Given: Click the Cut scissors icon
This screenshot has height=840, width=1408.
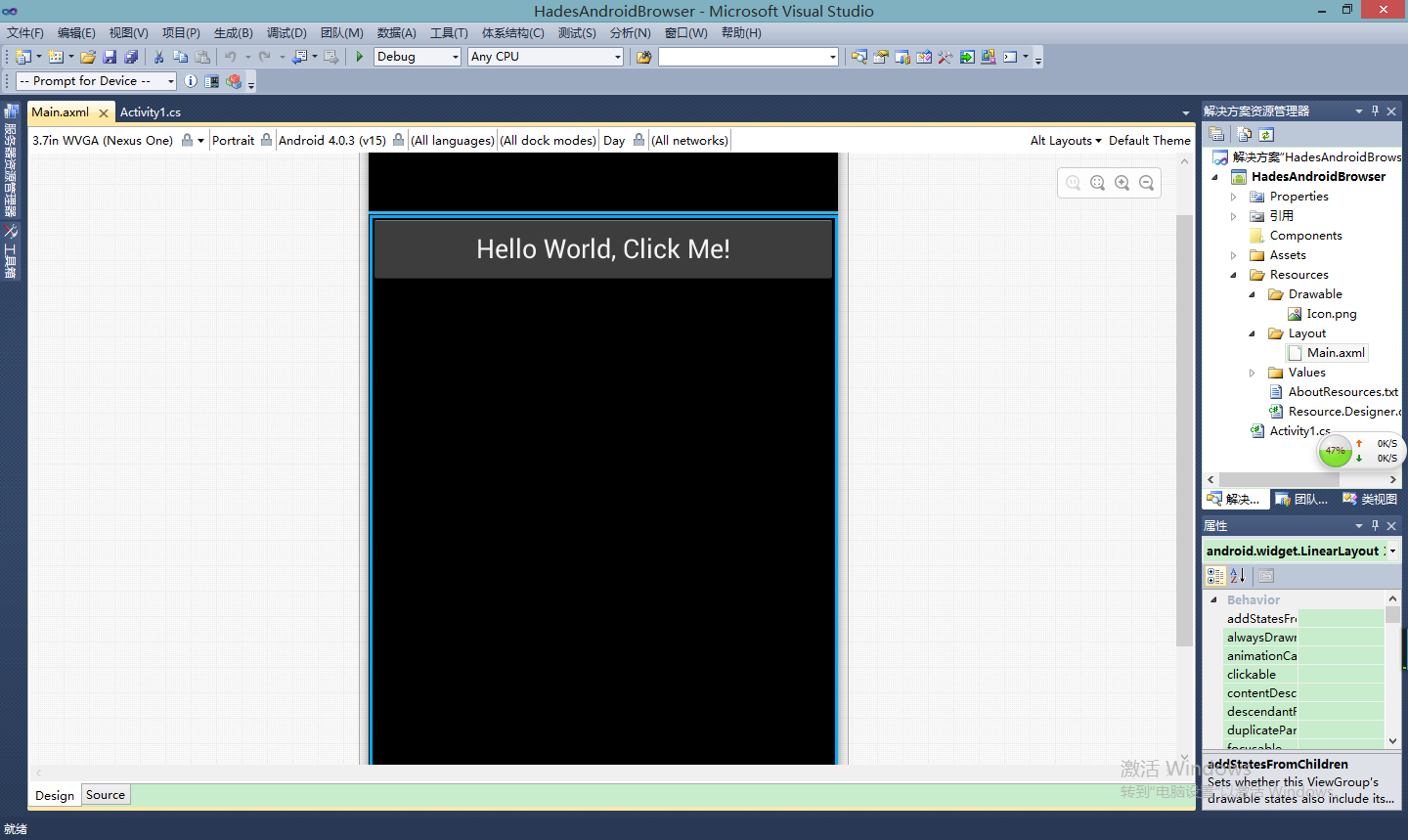Looking at the screenshot, I should (x=158, y=57).
